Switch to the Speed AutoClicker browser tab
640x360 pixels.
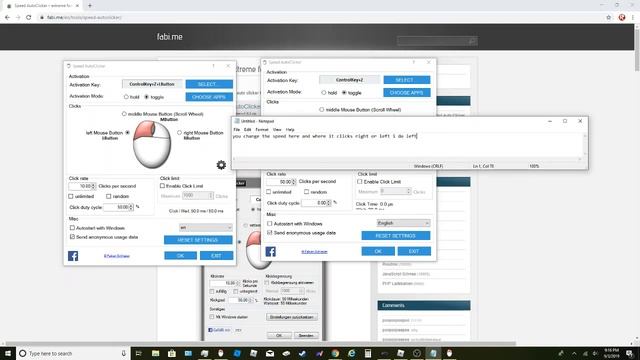pyautogui.click(x=42, y=6)
